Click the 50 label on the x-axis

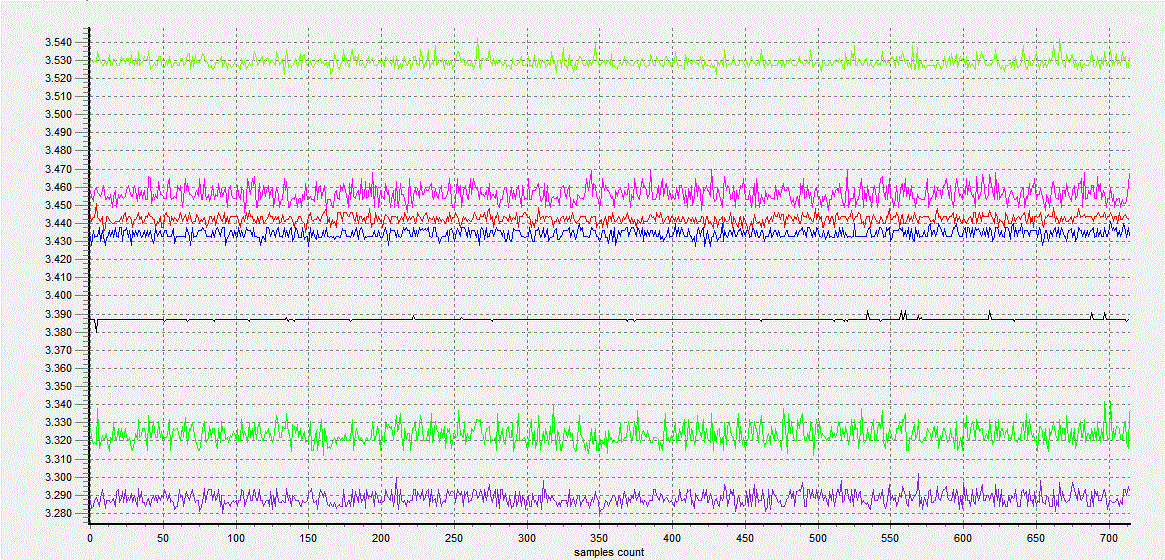163,537
